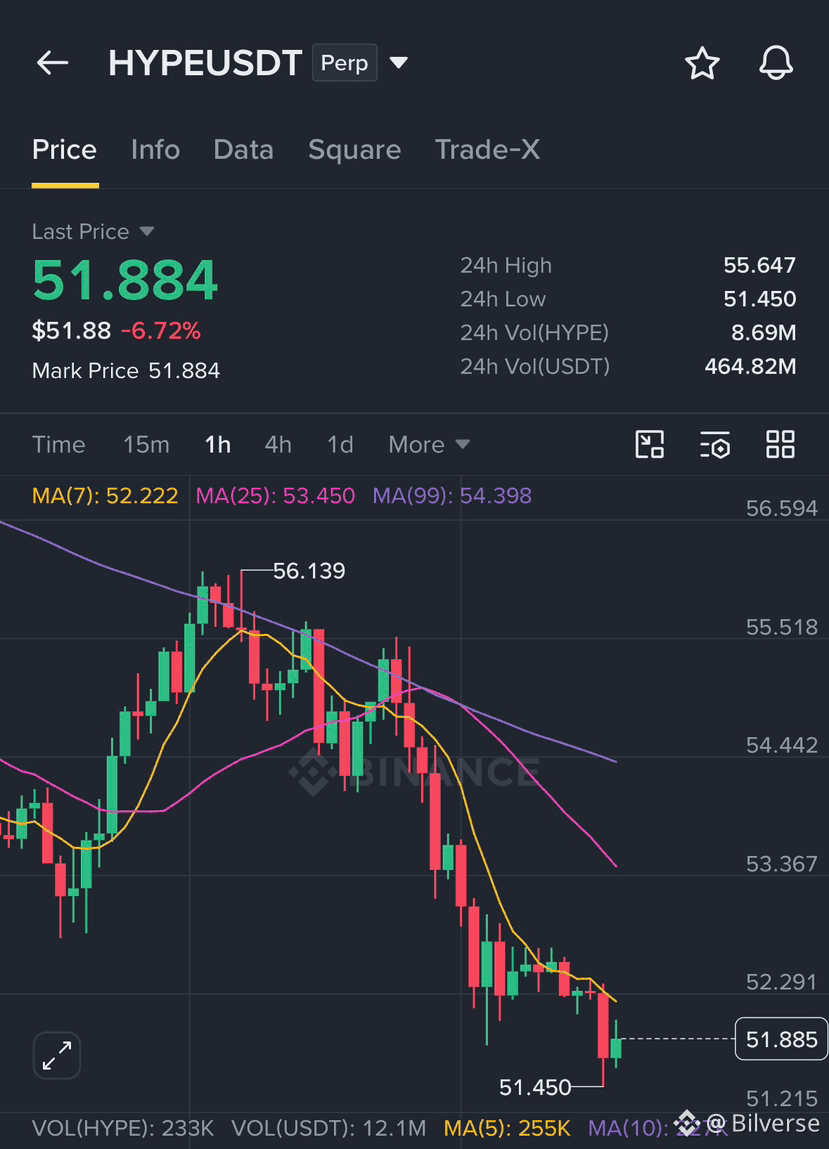Open the Square tab
Screen dimensions: 829x1149
click(x=354, y=149)
